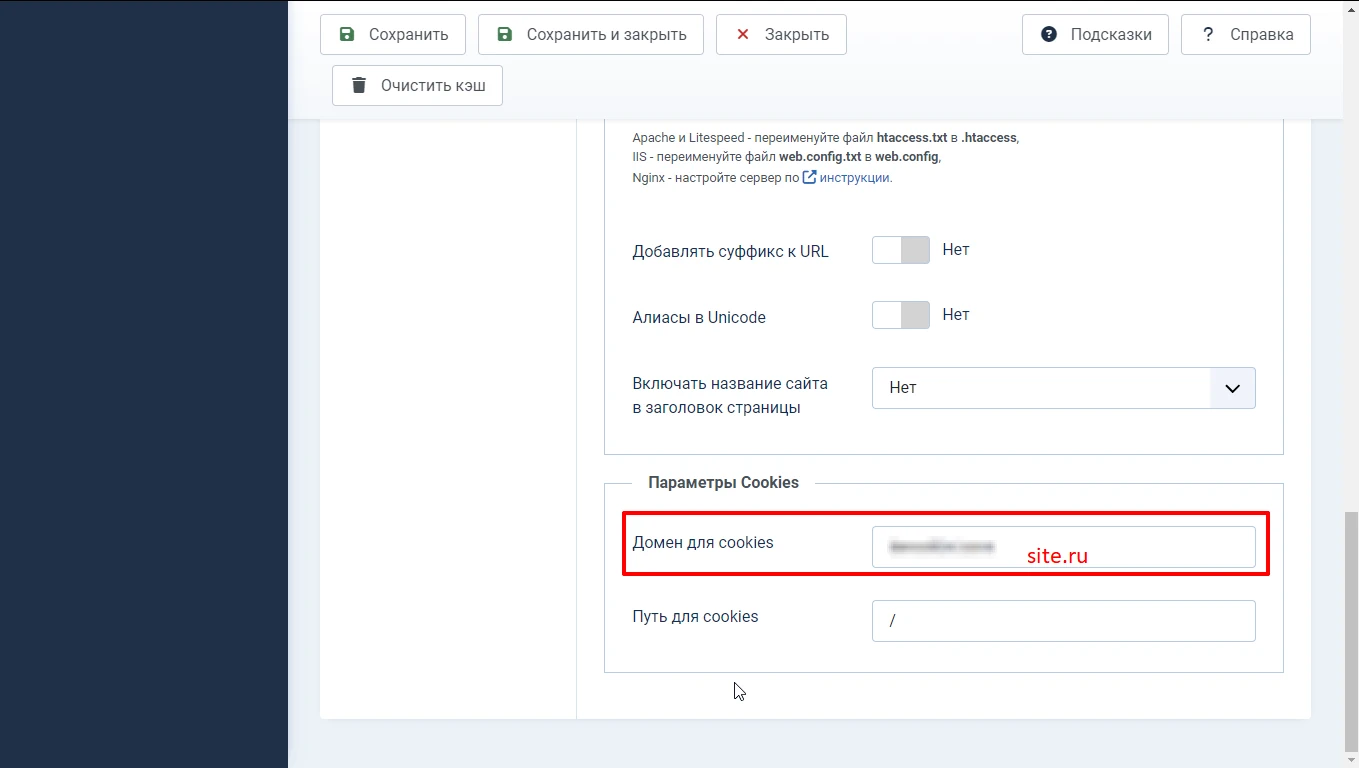
Task: Enable the Добавлять суффикс к URL toggle
Action: tap(899, 250)
